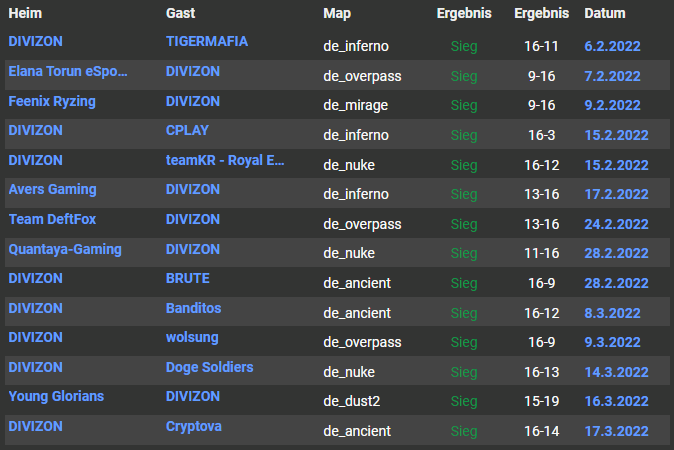Click the Heim column header
Viewport: 674px width, 450px height.
(25, 14)
